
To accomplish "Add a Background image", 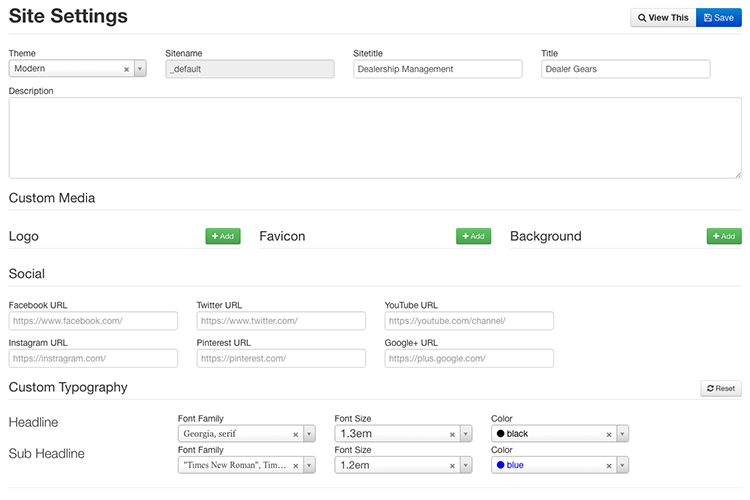I will (x=724, y=236).
